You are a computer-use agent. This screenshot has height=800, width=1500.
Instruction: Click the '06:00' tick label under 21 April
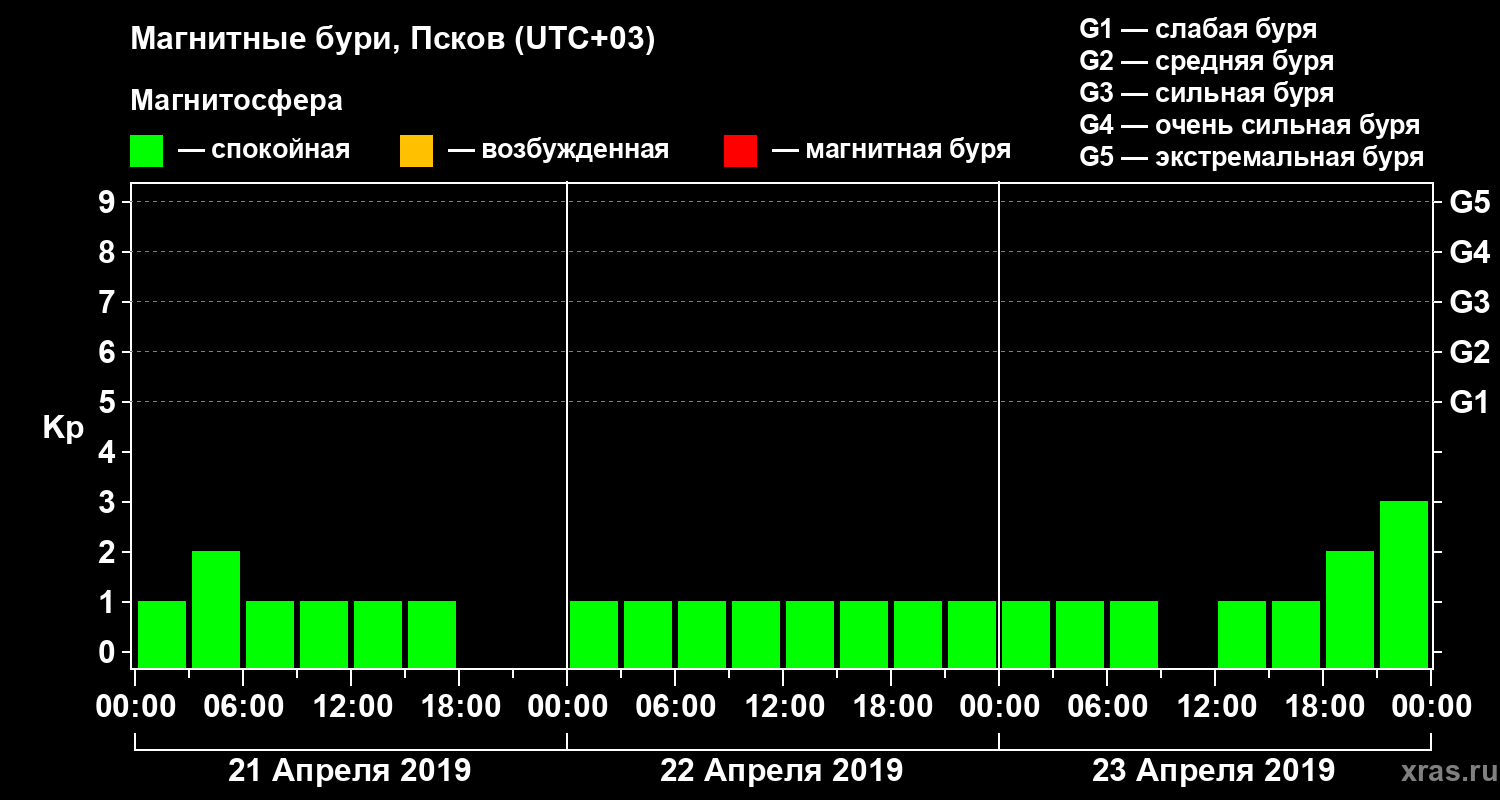[x=242, y=706]
